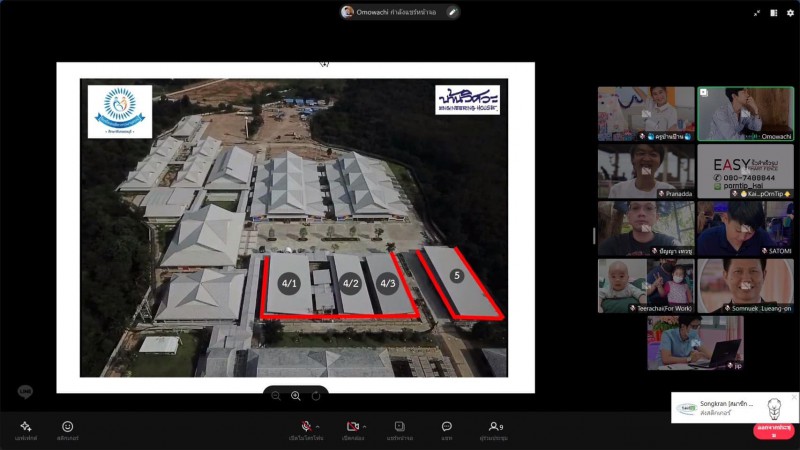Screen dimensions: 800x450
Task: Zoom in on the shared screen
Action: tap(296, 396)
